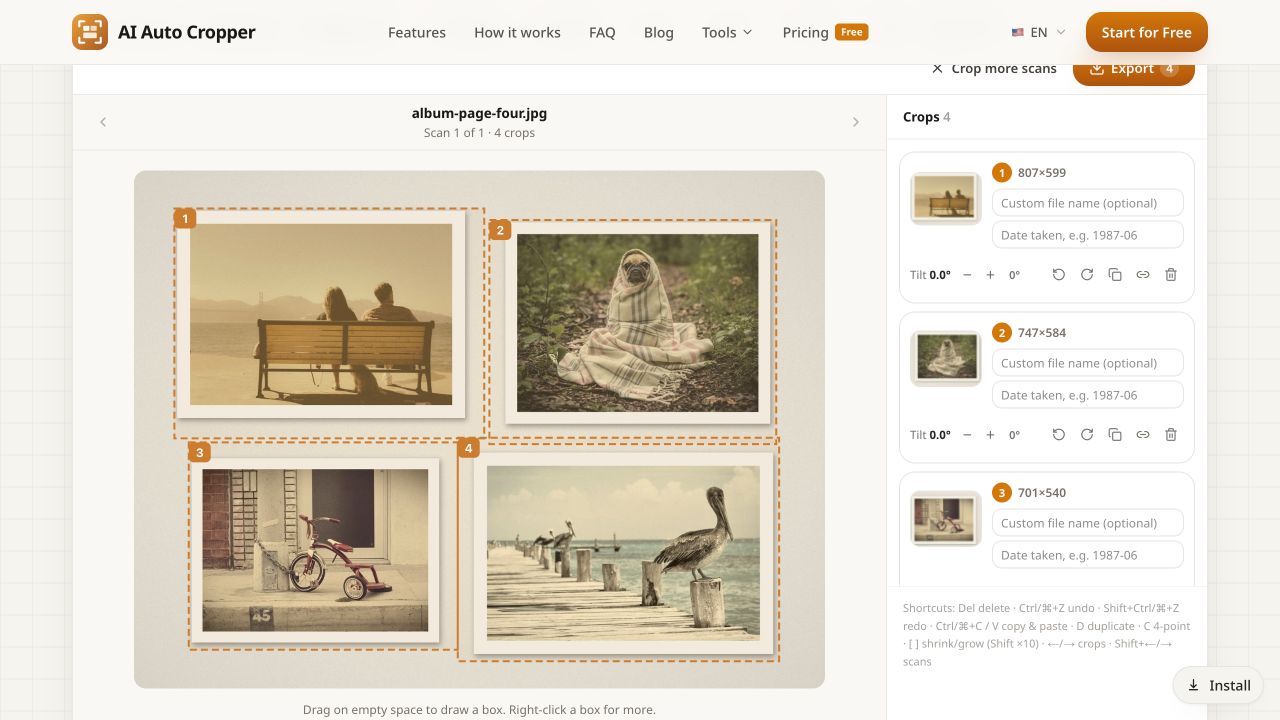Click the link icon on crop 2
Screen dimensions: 1280x720
(1143, 435)
